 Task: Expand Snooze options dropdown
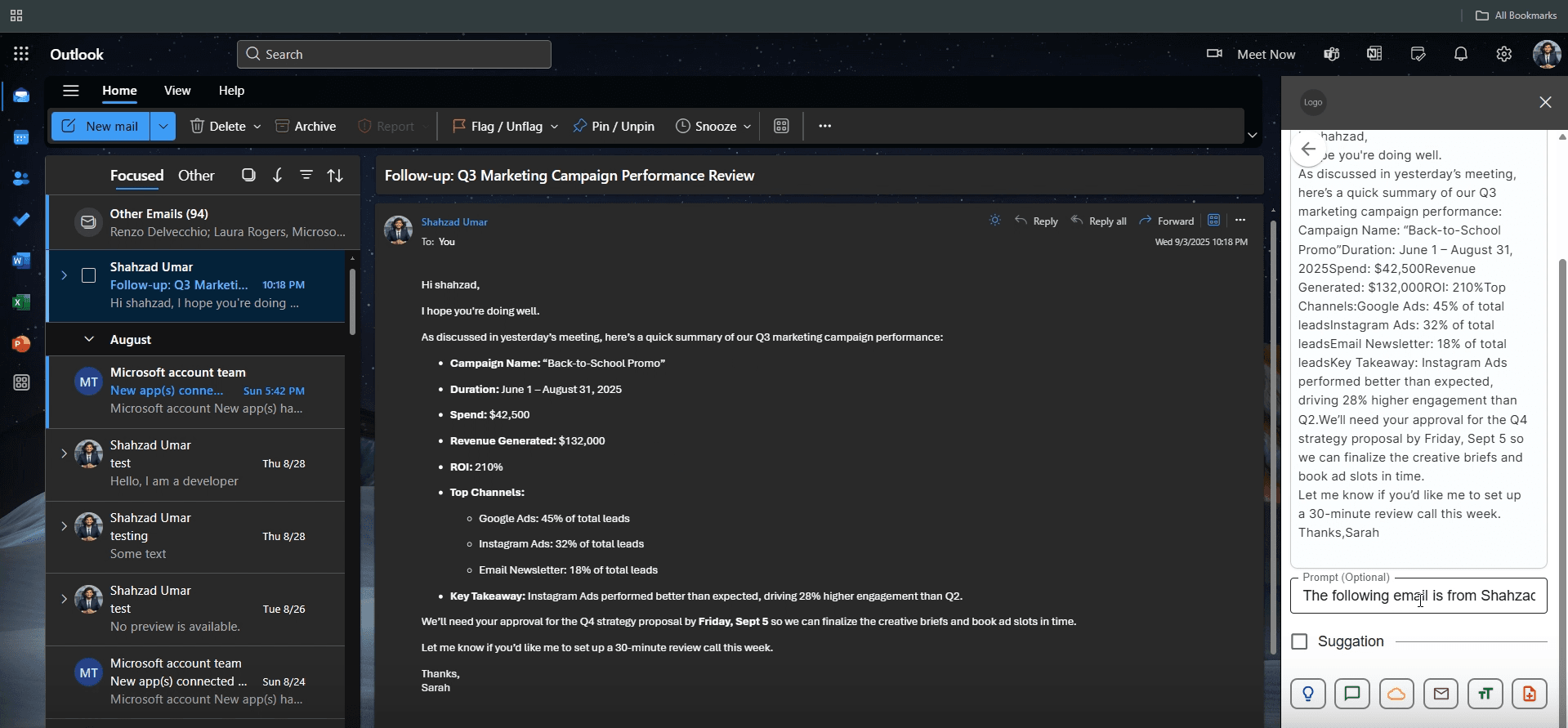pyautogui.click(x=747, y=127)
